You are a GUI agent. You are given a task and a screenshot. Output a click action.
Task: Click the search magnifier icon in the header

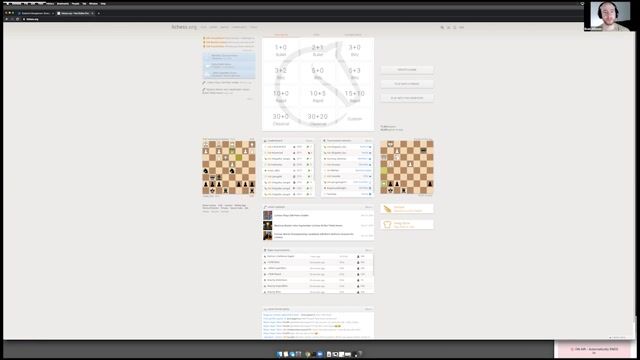442,27
